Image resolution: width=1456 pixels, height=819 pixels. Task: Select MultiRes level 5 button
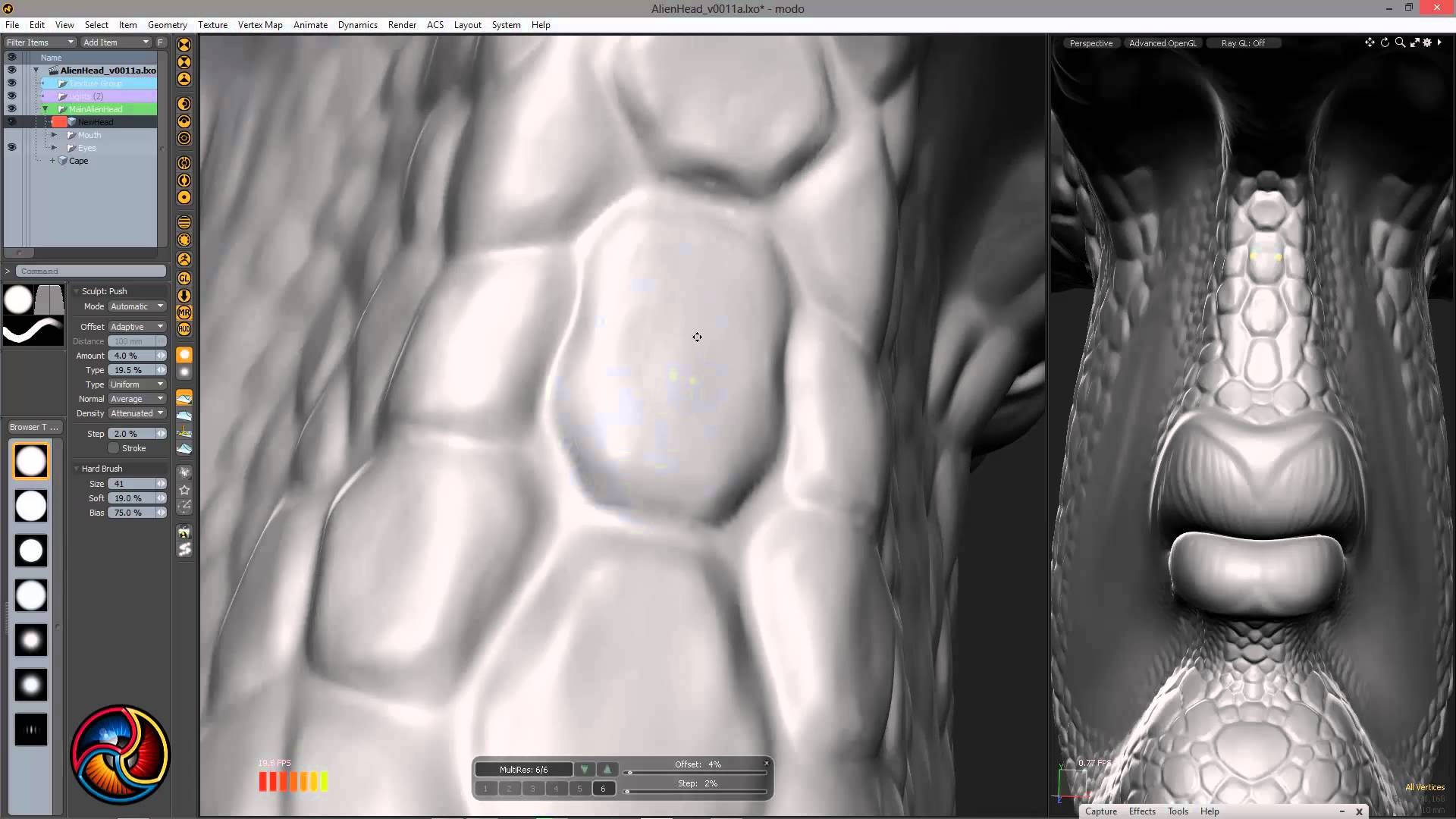(x=579, y=789)
